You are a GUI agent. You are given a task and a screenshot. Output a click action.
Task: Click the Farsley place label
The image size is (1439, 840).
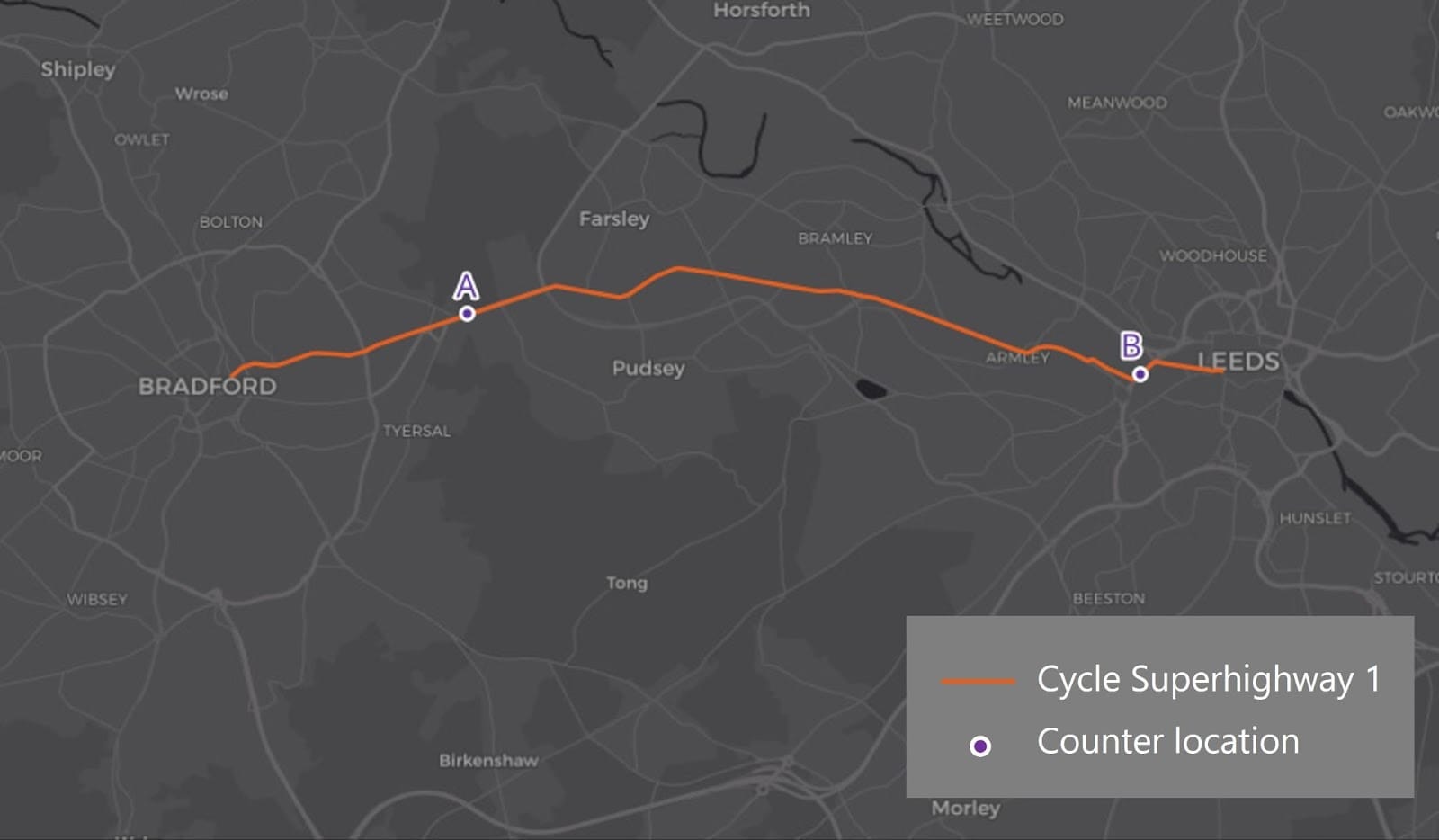coord(614,219)
